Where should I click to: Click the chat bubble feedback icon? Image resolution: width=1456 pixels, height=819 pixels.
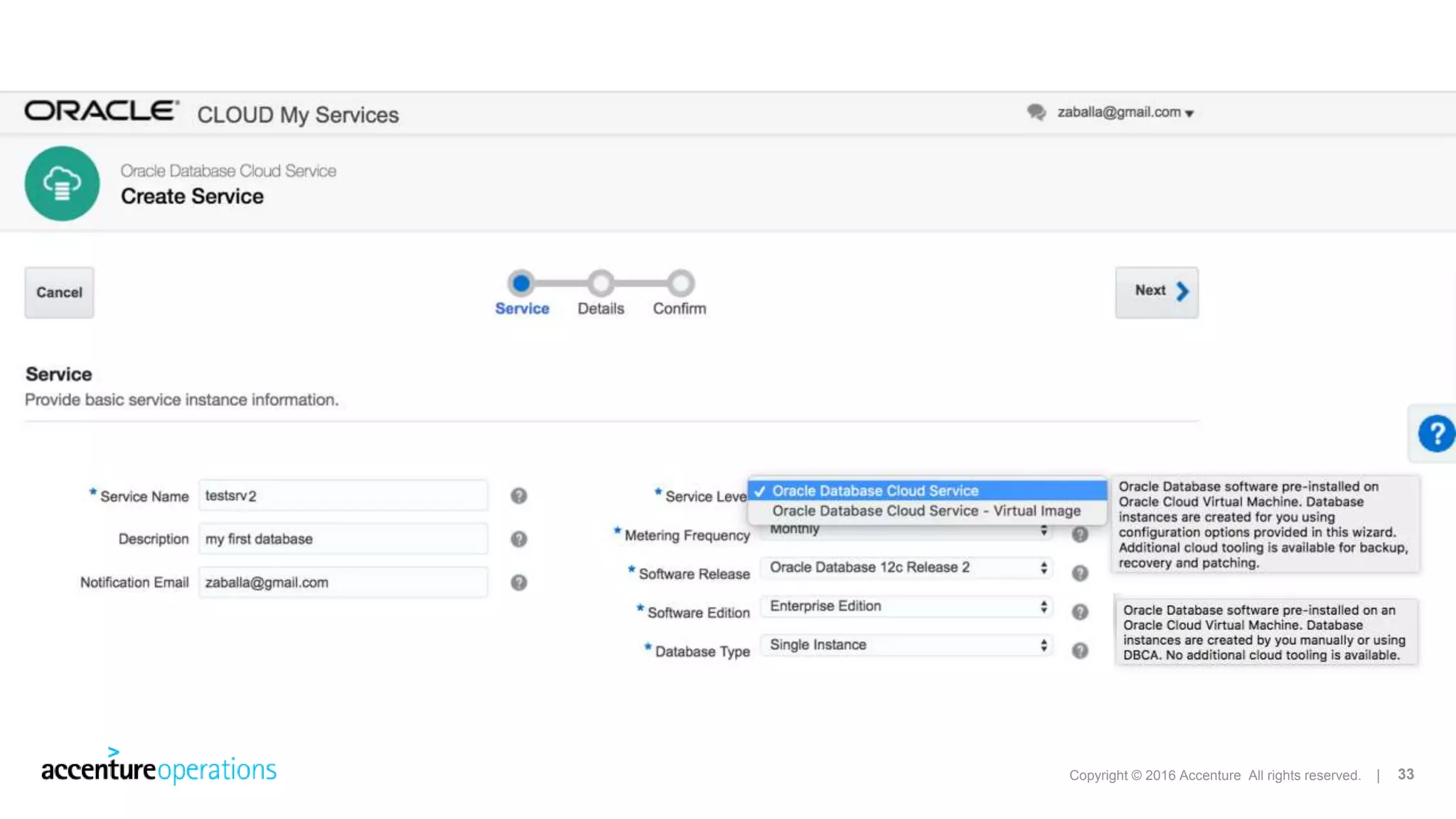pos(1036,112)
